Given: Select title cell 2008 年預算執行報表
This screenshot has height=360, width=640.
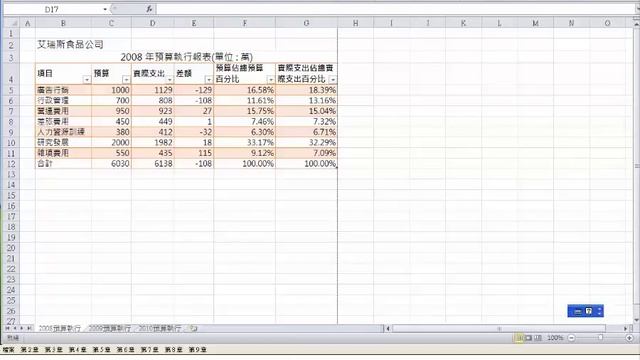Looking at the screenshot, I should point(187,57).
